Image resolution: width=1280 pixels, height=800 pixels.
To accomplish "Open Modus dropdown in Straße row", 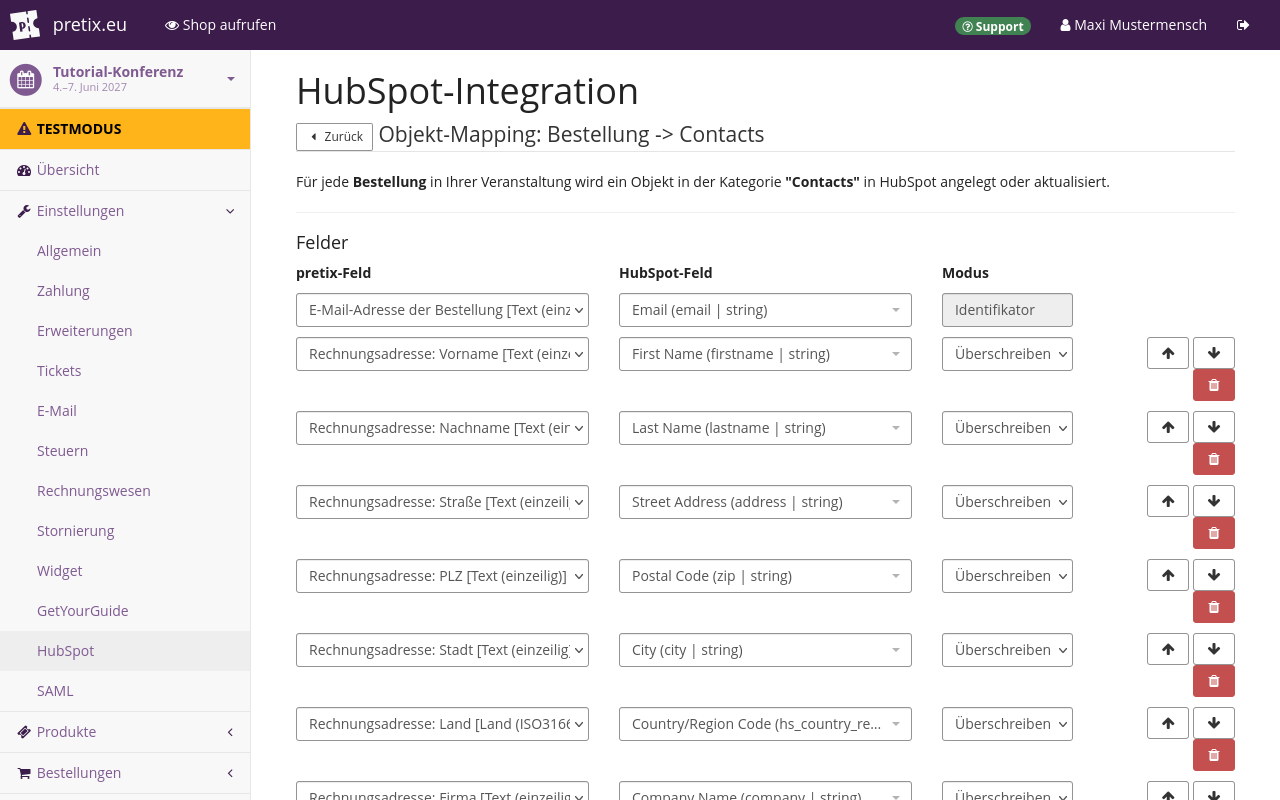I will tap(1007, 502).
